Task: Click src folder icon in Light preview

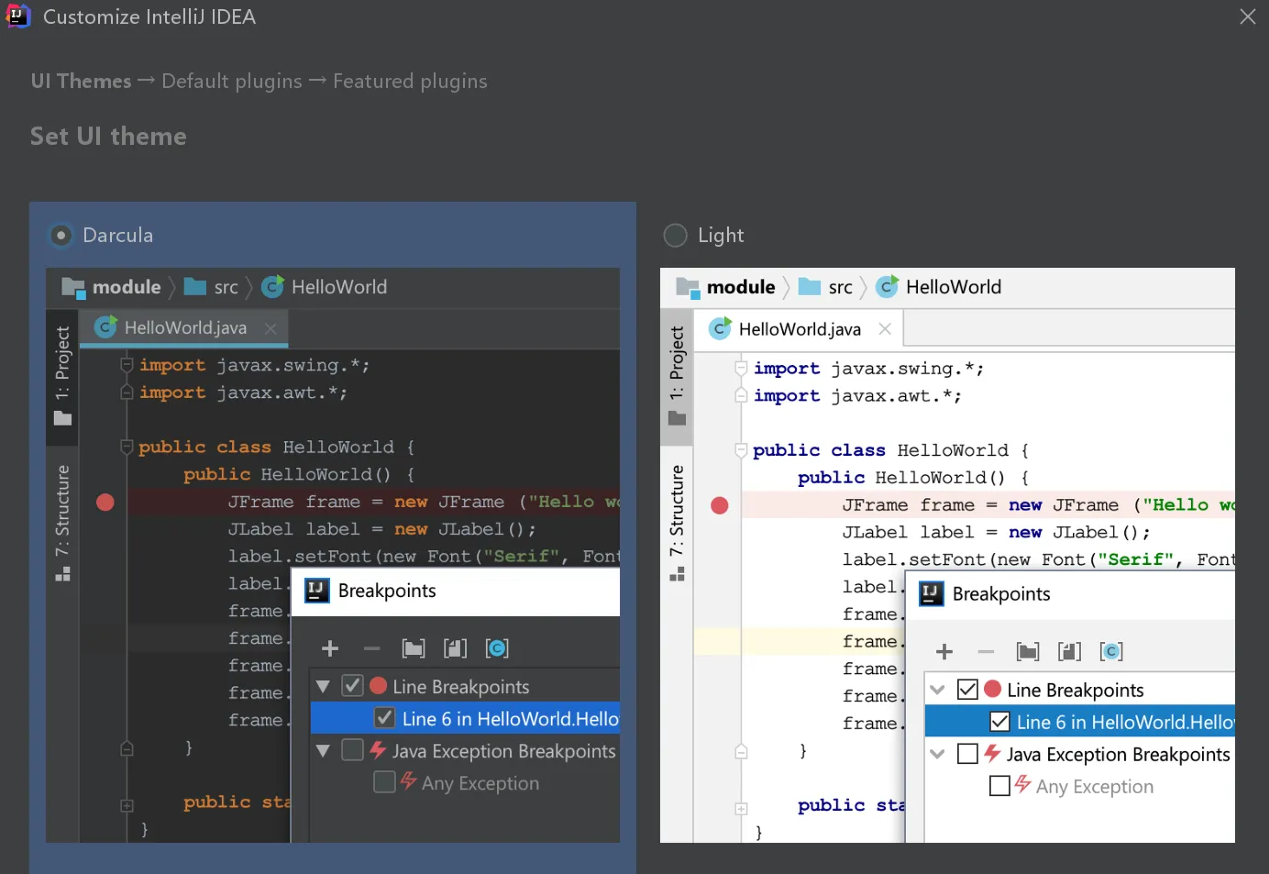Action: 809,287
